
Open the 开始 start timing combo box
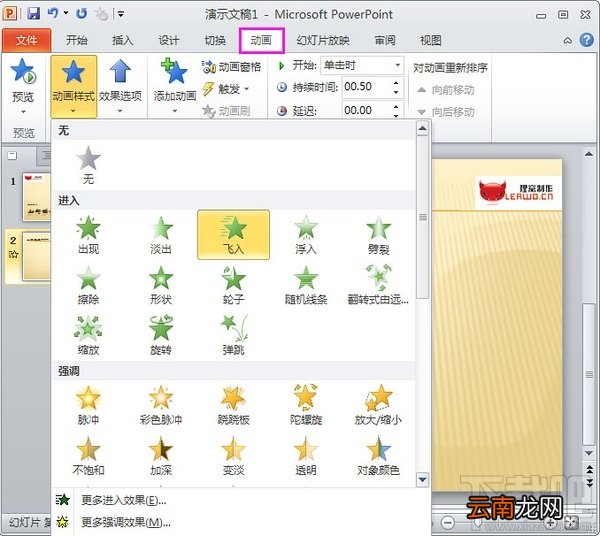coord(362,65)
